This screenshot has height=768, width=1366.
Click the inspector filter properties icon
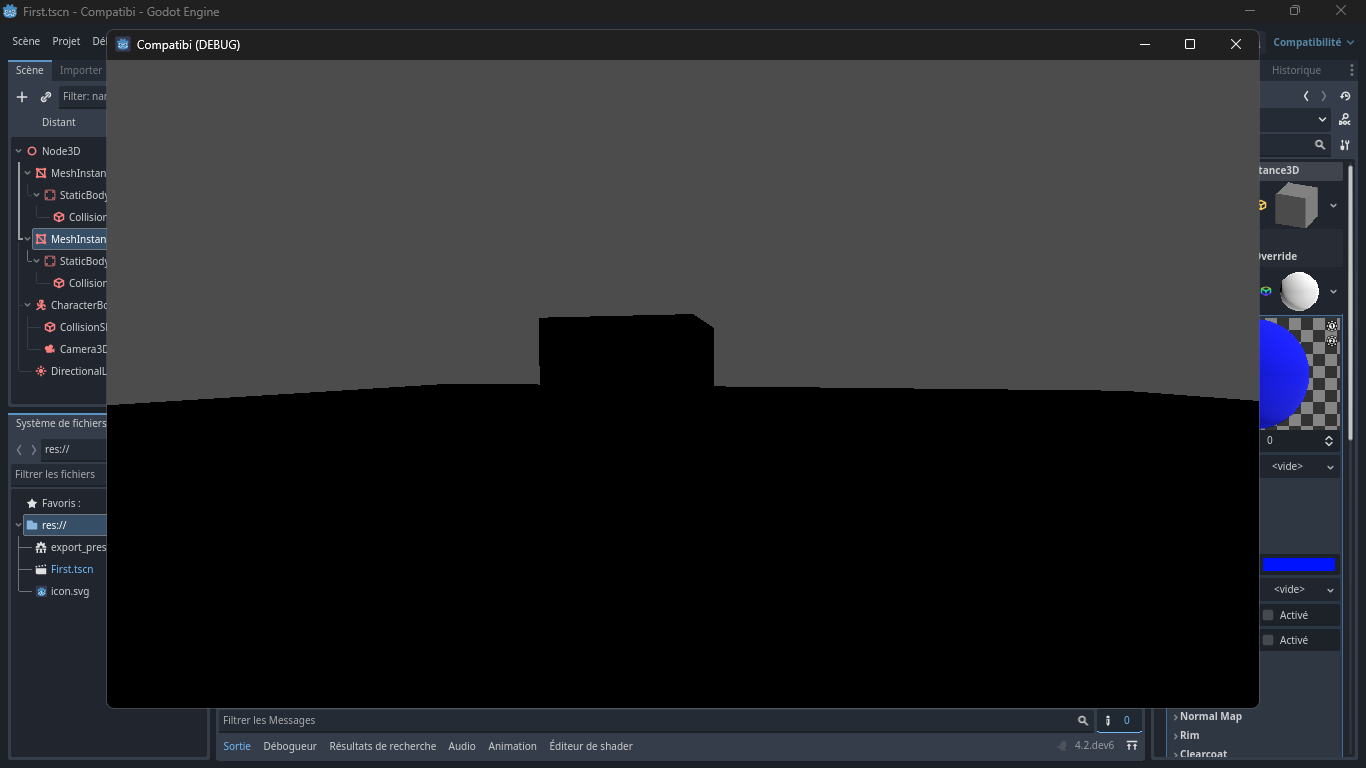click(1344, 144)
